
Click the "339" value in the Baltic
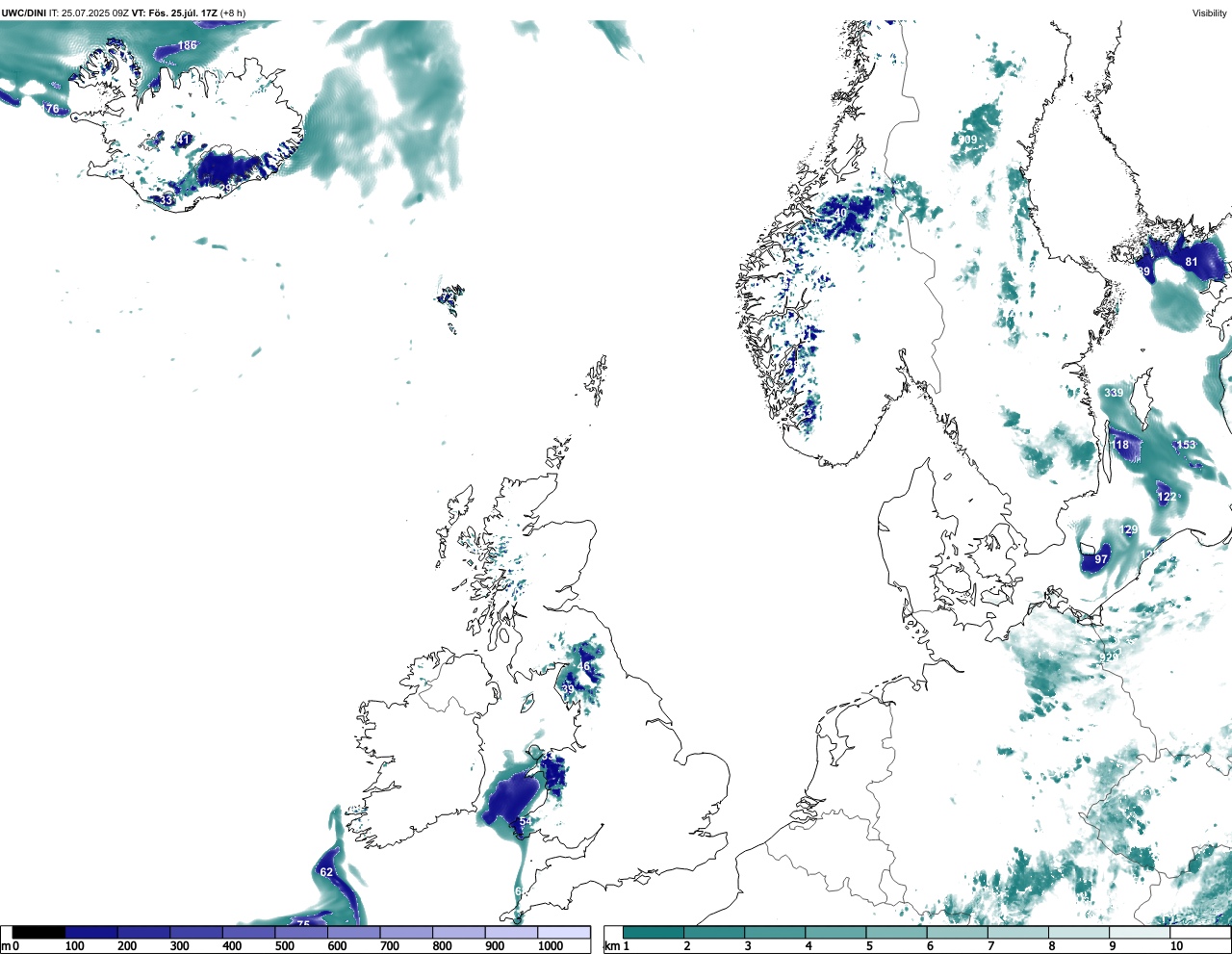pyautogui.click(x=1114, y=392)
